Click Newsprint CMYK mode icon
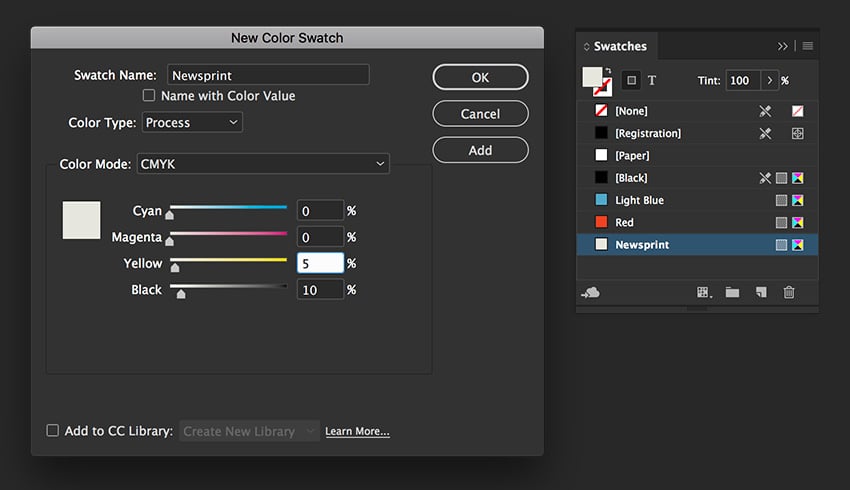 [x=797, y=245]
